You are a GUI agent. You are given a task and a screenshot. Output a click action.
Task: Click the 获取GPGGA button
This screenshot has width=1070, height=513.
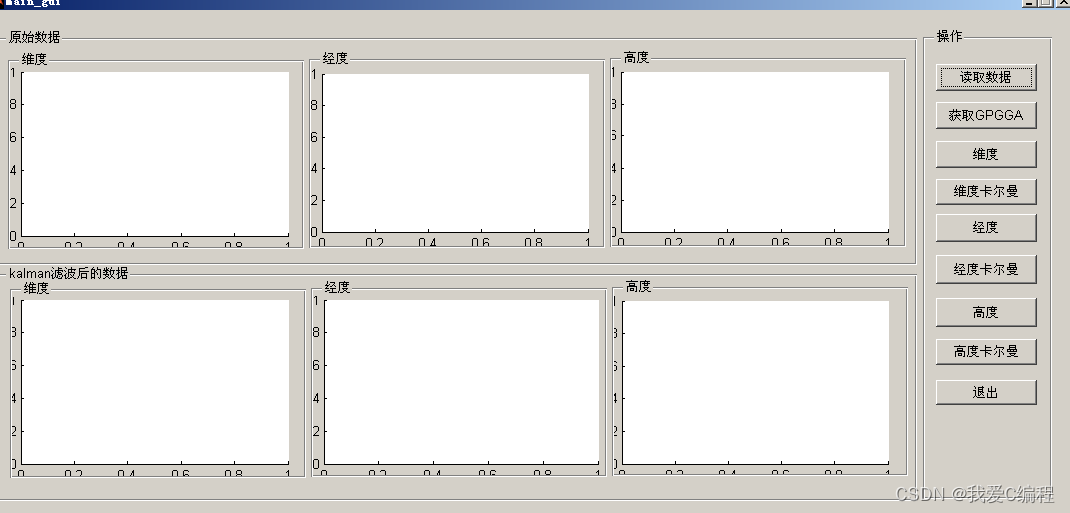coord(985,115)
